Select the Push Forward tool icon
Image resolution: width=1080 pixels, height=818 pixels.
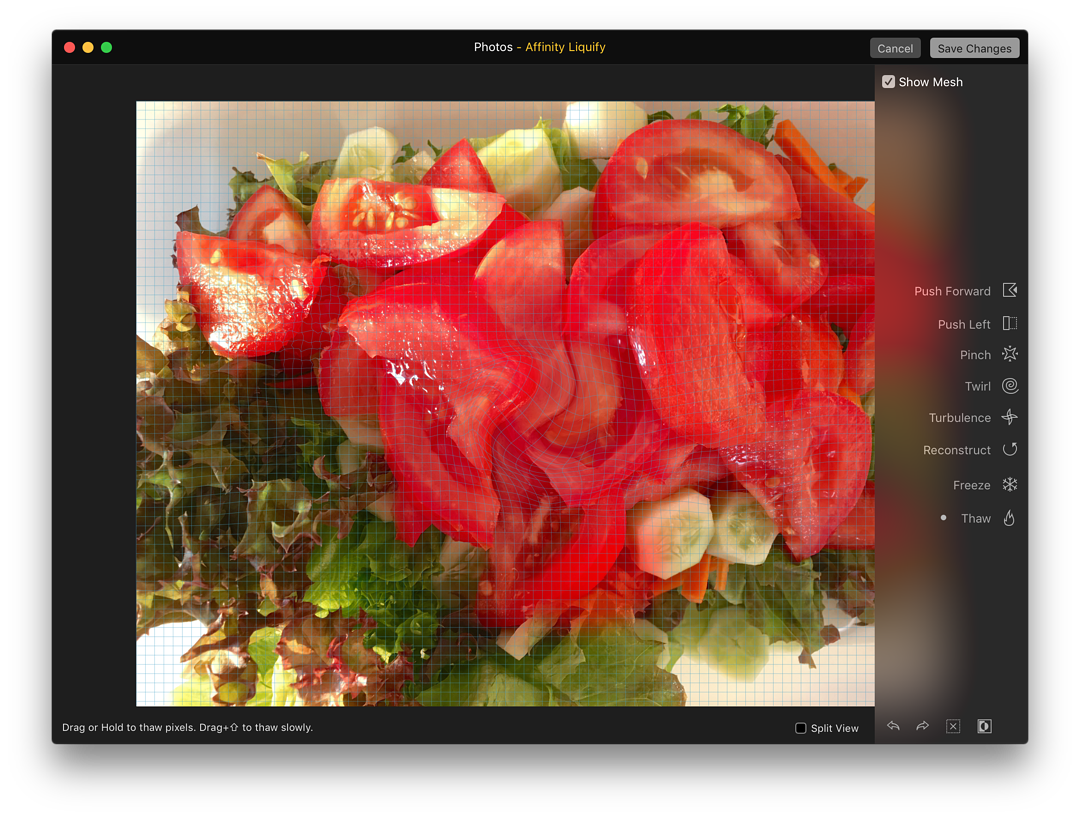[1010, 290]
